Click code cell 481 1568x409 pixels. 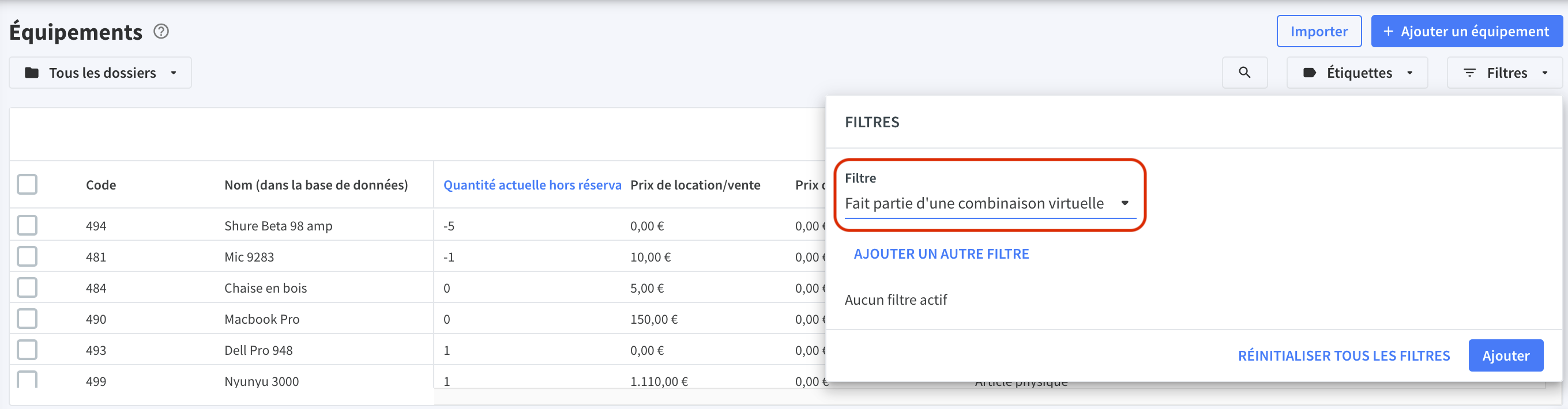coord(96,257)
